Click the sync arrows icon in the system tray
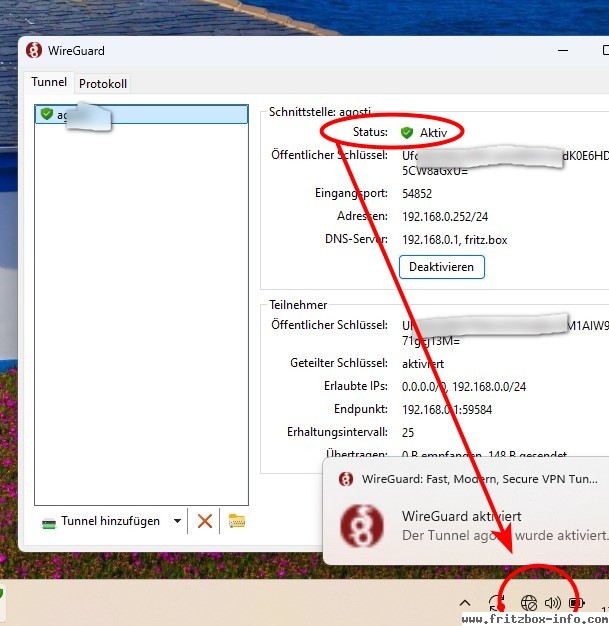This screenshot has height=626, width=609. [496, 602]
